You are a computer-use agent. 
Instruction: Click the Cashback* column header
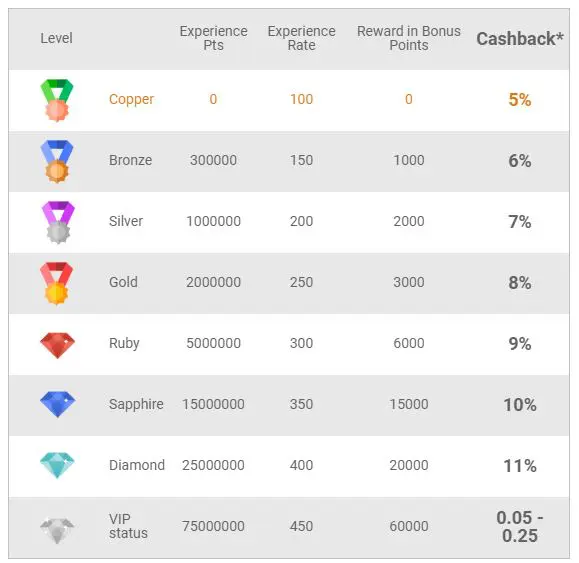coord(520,39)
